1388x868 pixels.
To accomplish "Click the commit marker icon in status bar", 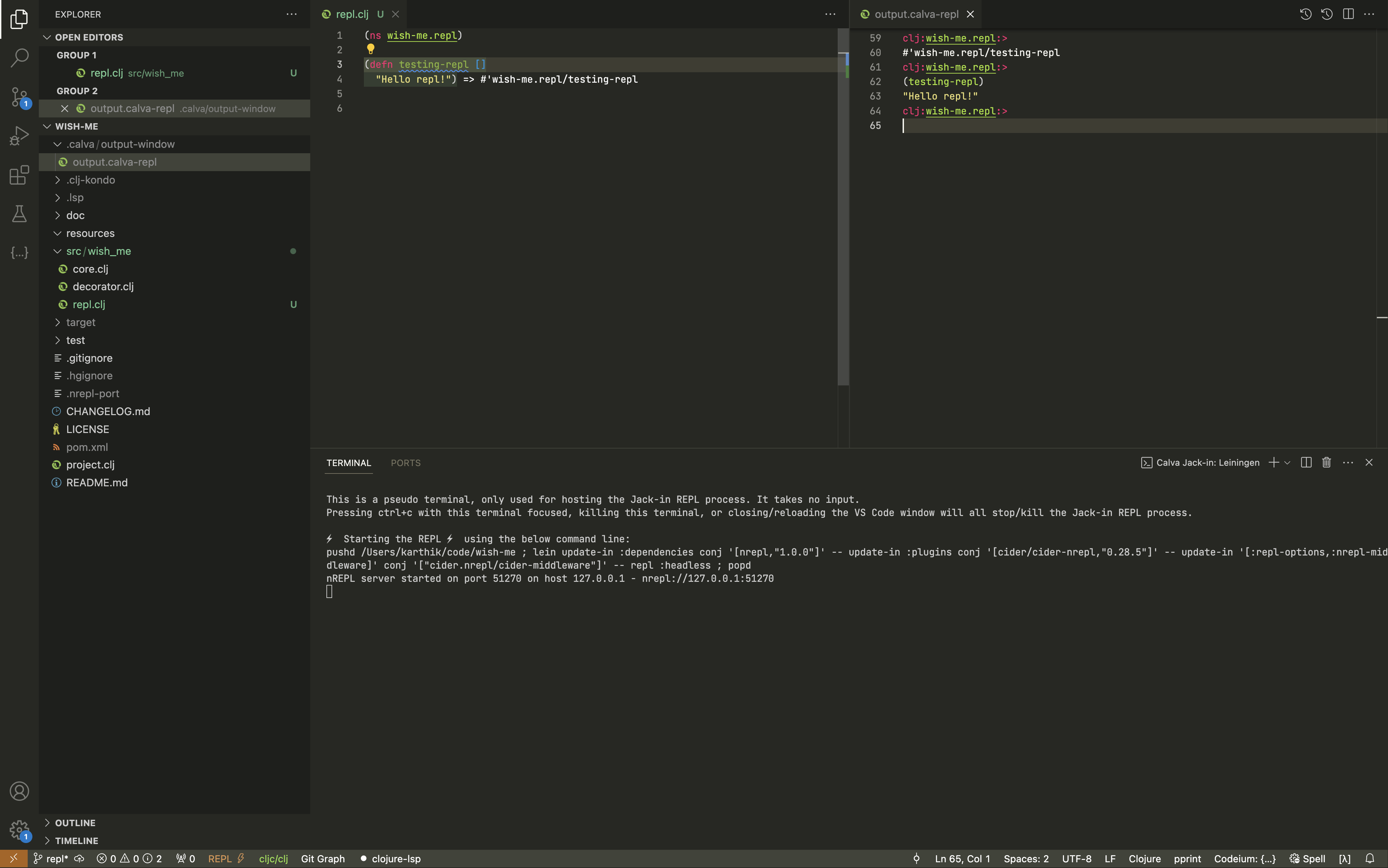I will (x=917, y=859).
